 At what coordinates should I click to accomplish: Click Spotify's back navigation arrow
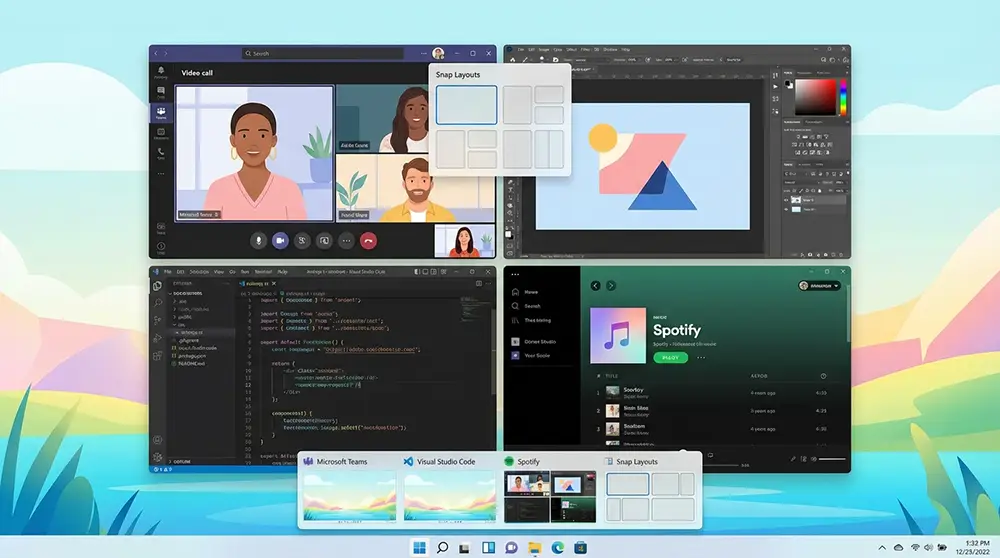pos(596,286)
